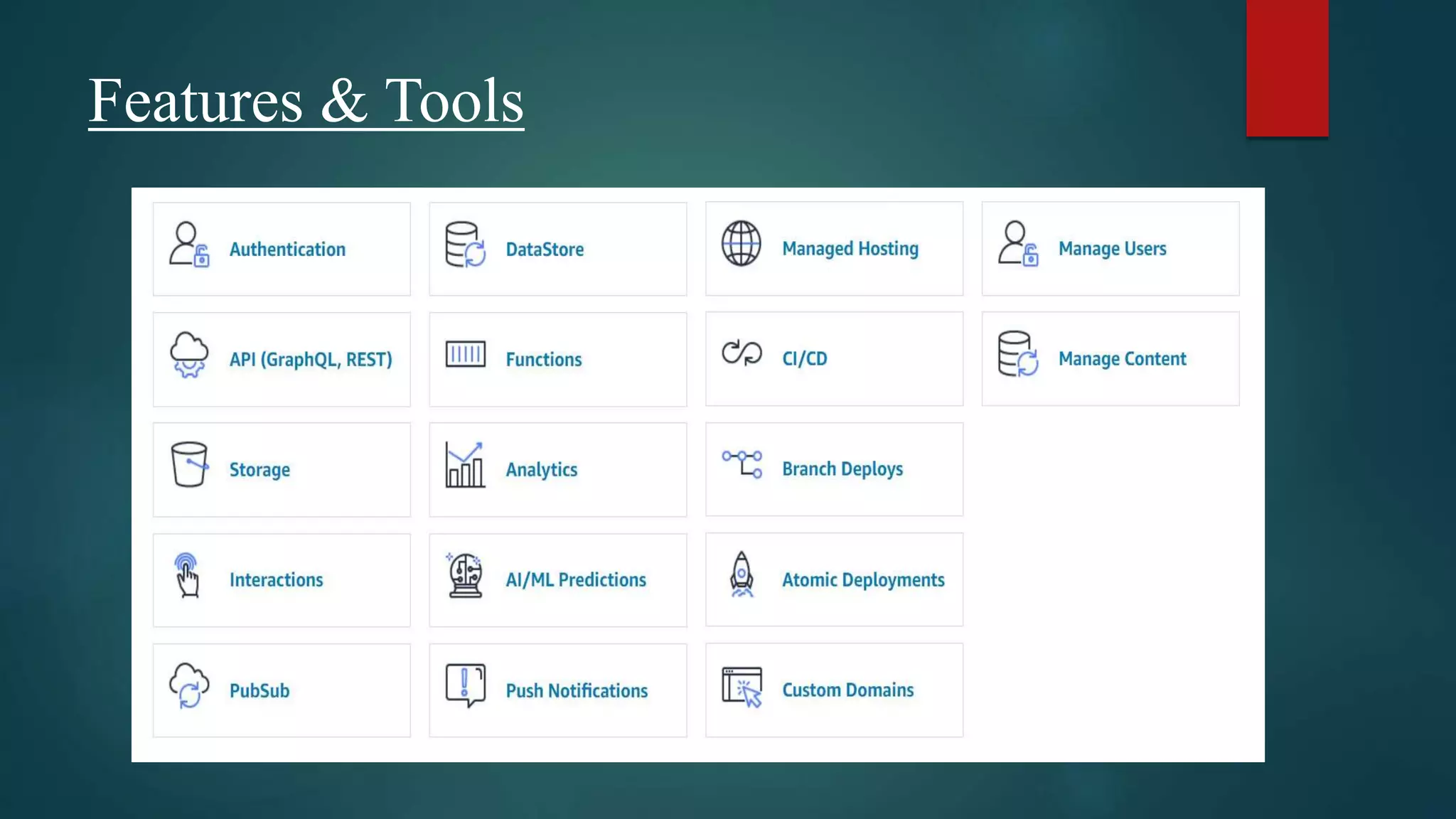The image size is (1456, 819).
Task: Select the Manage Content text label
Action: (1123, 359)
